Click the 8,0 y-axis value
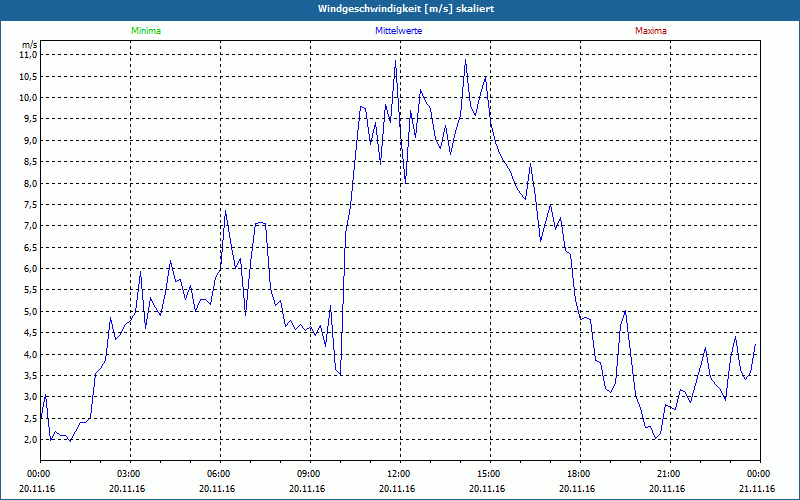Image resolution: width=800 pixels, height=500 pixels. coord(30,183)
